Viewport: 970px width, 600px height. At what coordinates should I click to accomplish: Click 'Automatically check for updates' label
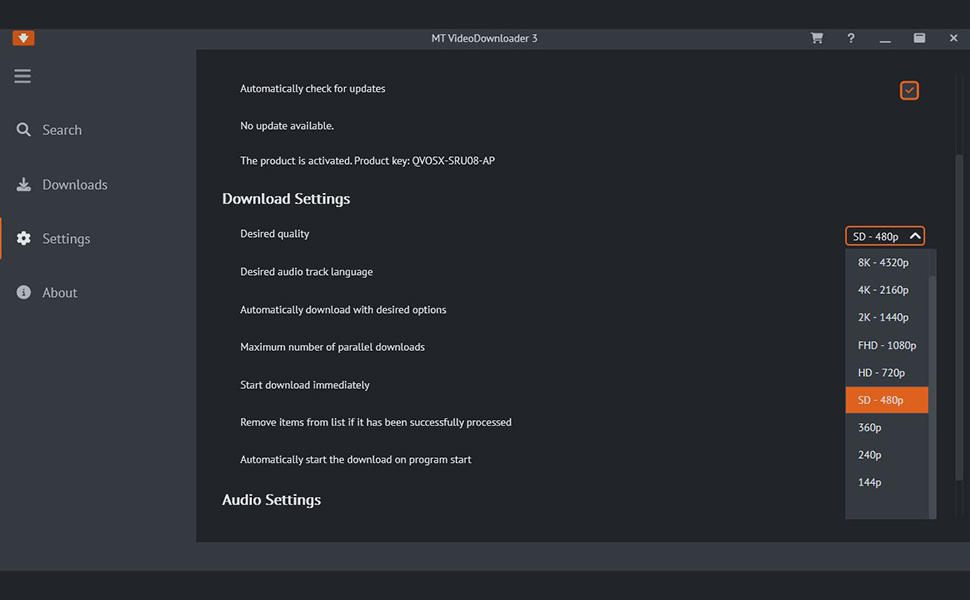coord(312,88)
